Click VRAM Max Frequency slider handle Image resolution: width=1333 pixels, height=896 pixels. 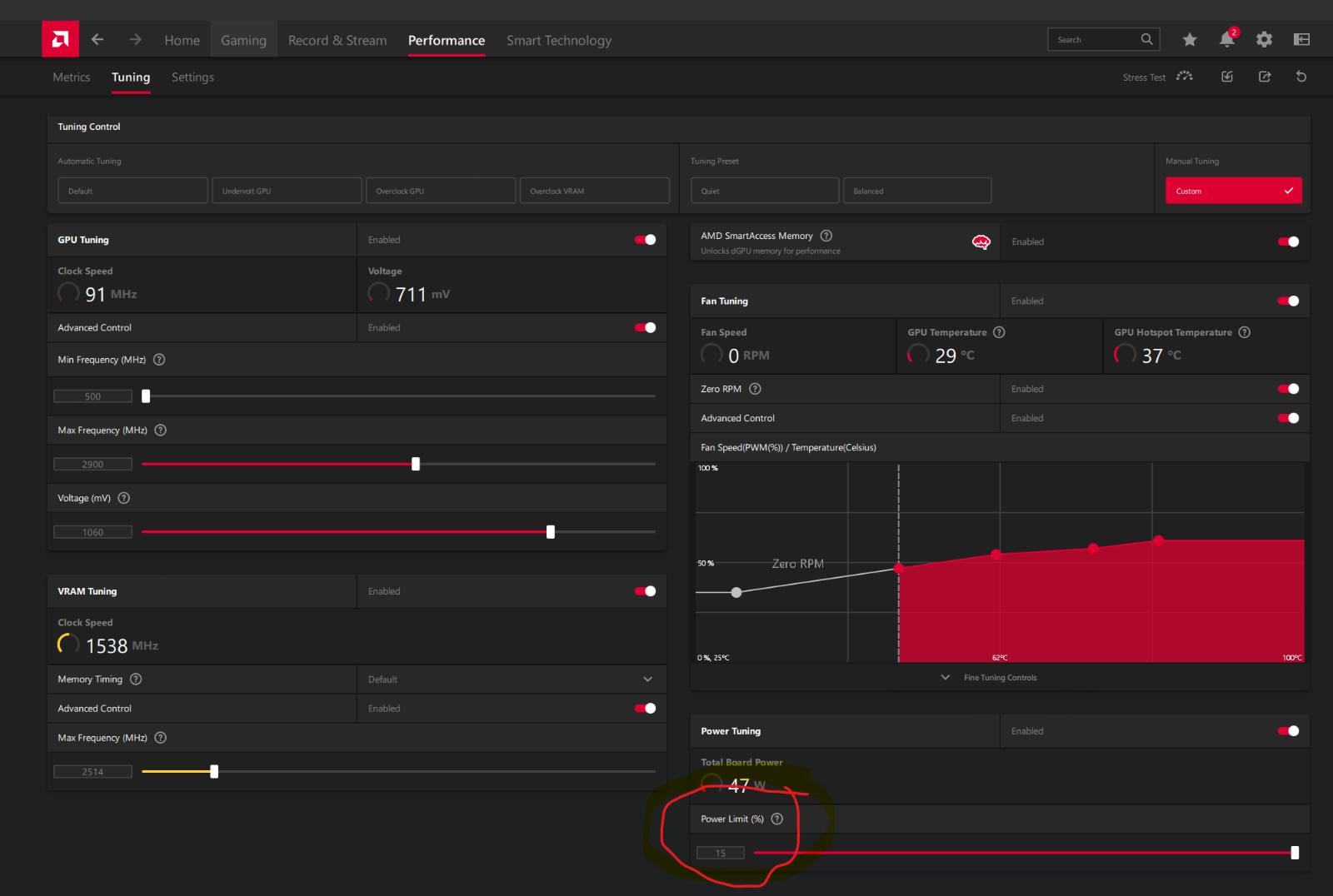tap(214, 772)
